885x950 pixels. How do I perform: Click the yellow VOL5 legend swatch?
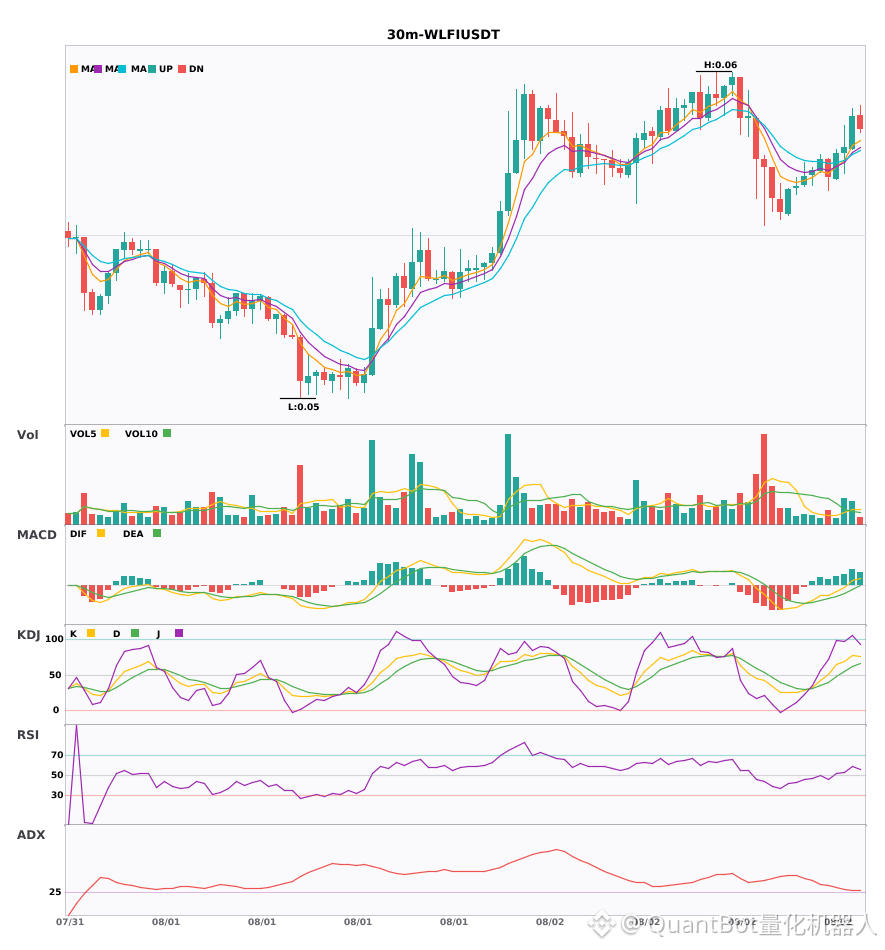point(105,433)
